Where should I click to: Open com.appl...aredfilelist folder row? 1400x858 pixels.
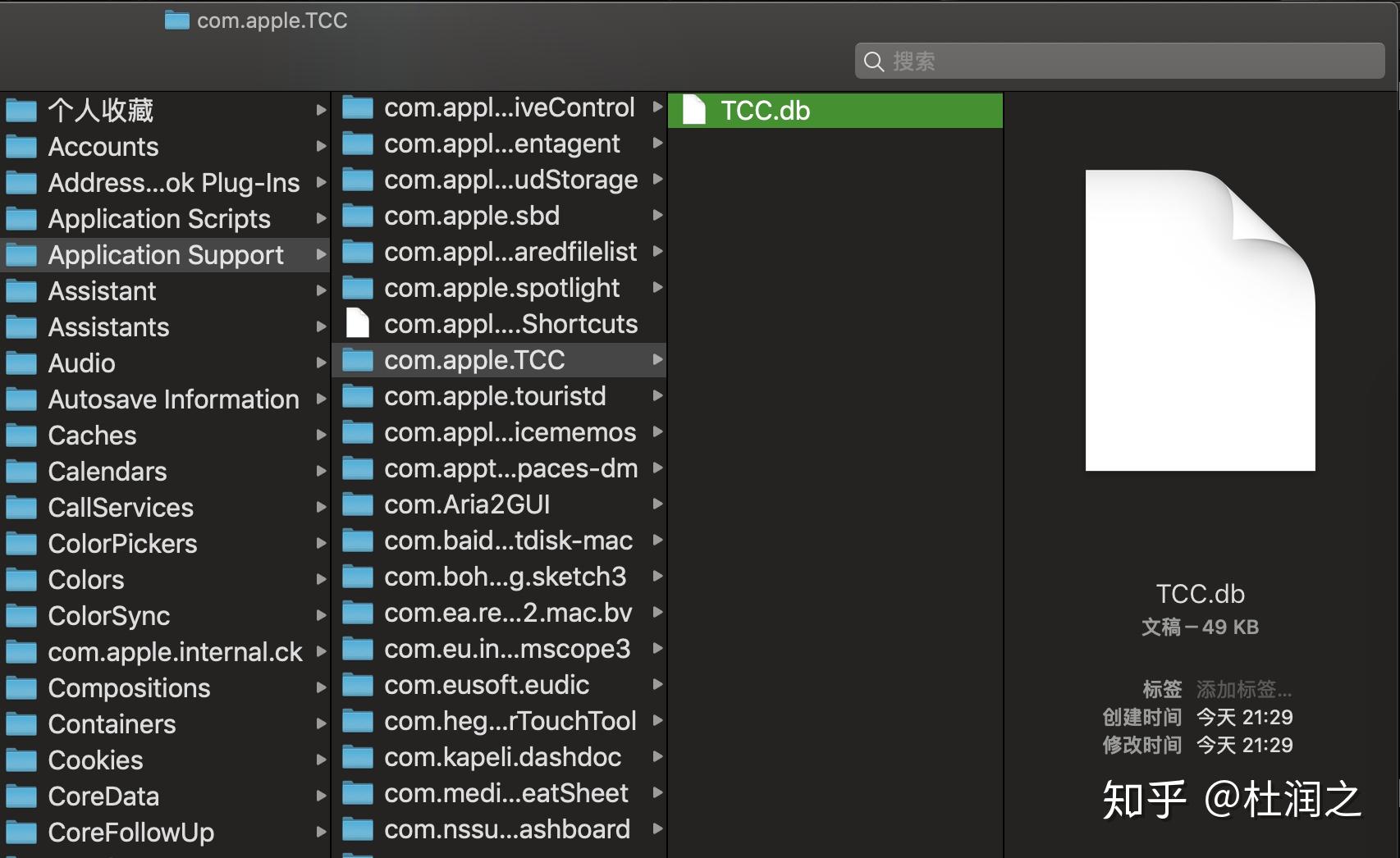(x=499, y=251)
